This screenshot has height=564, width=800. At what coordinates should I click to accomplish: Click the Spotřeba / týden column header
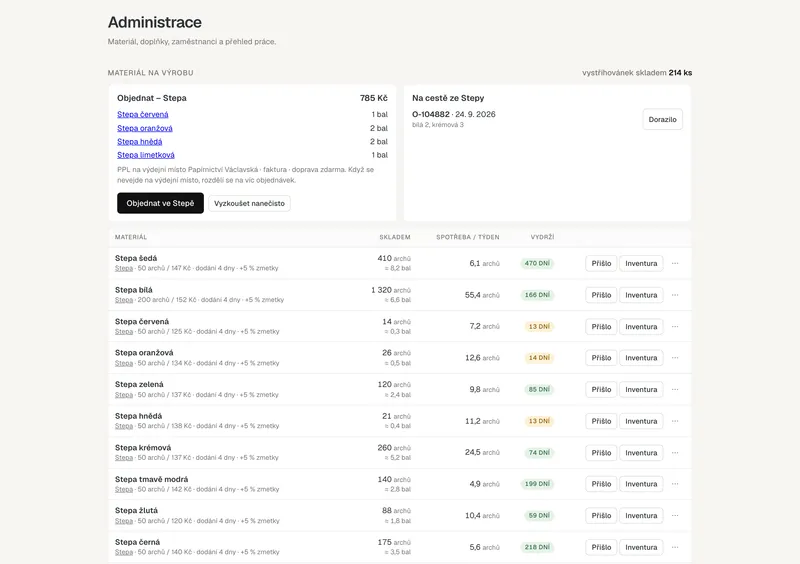pyautogui.click(x=468, y=237)
